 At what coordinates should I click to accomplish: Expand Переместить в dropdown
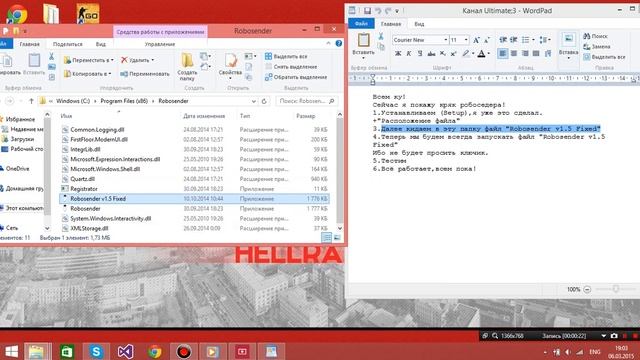pyautogui.click(x=112, y=60)
